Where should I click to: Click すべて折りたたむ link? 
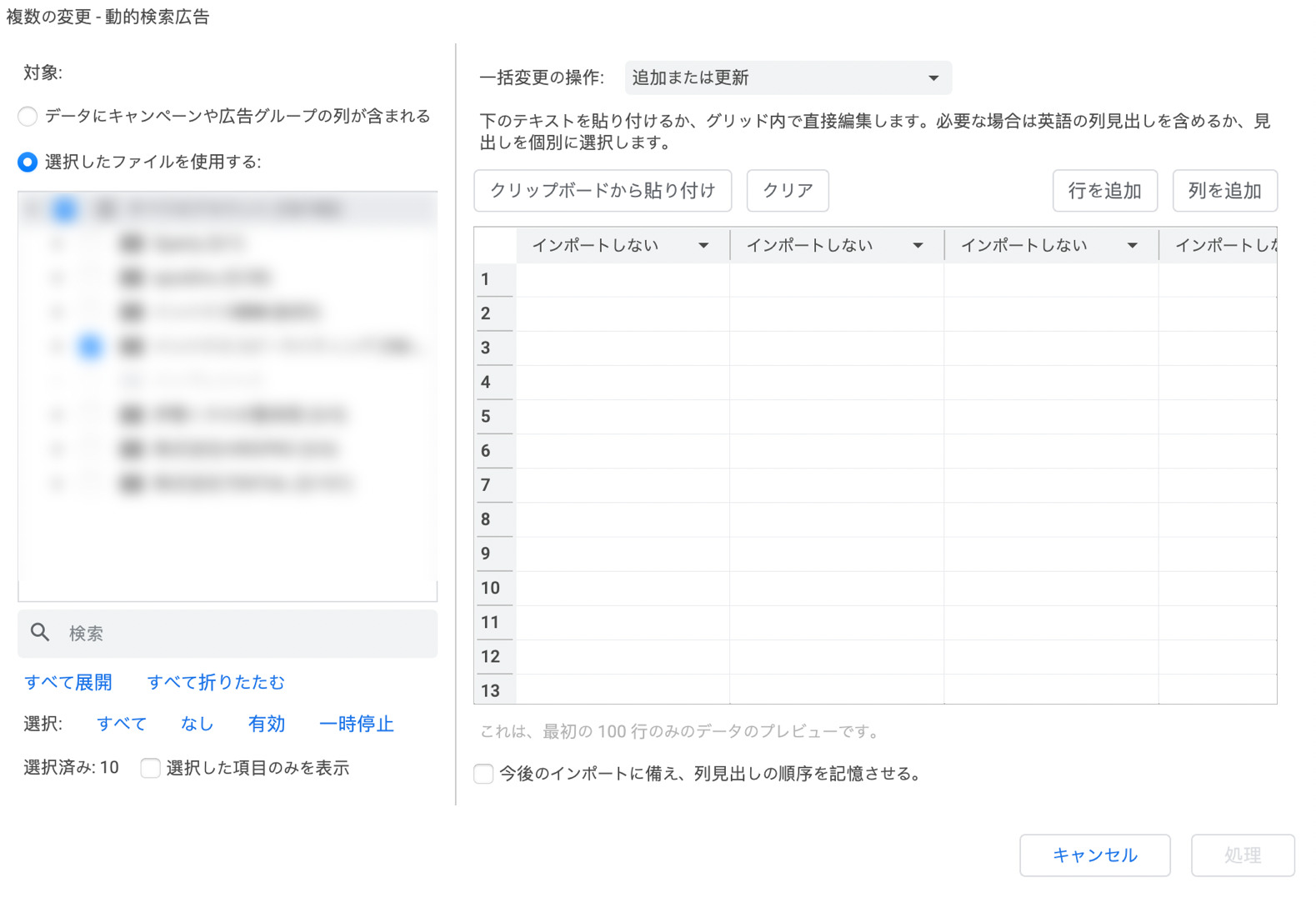point(216,682)
